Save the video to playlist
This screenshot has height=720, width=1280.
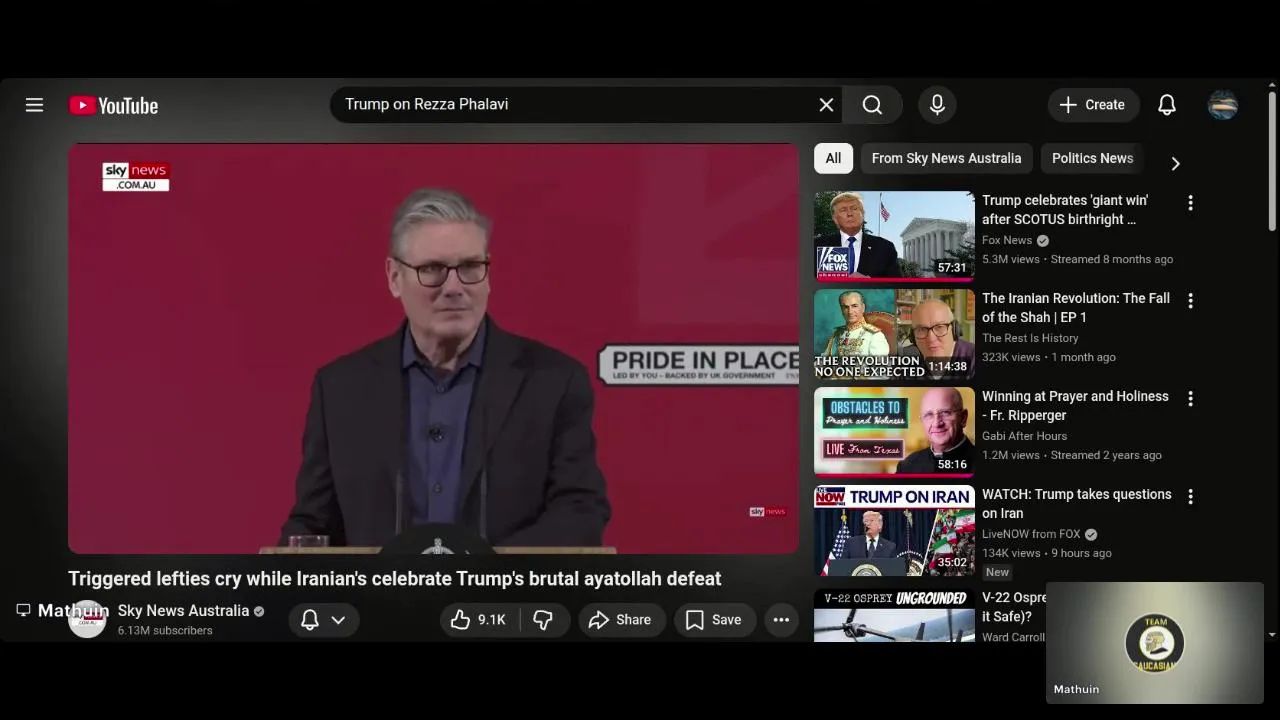coord(714,620)
